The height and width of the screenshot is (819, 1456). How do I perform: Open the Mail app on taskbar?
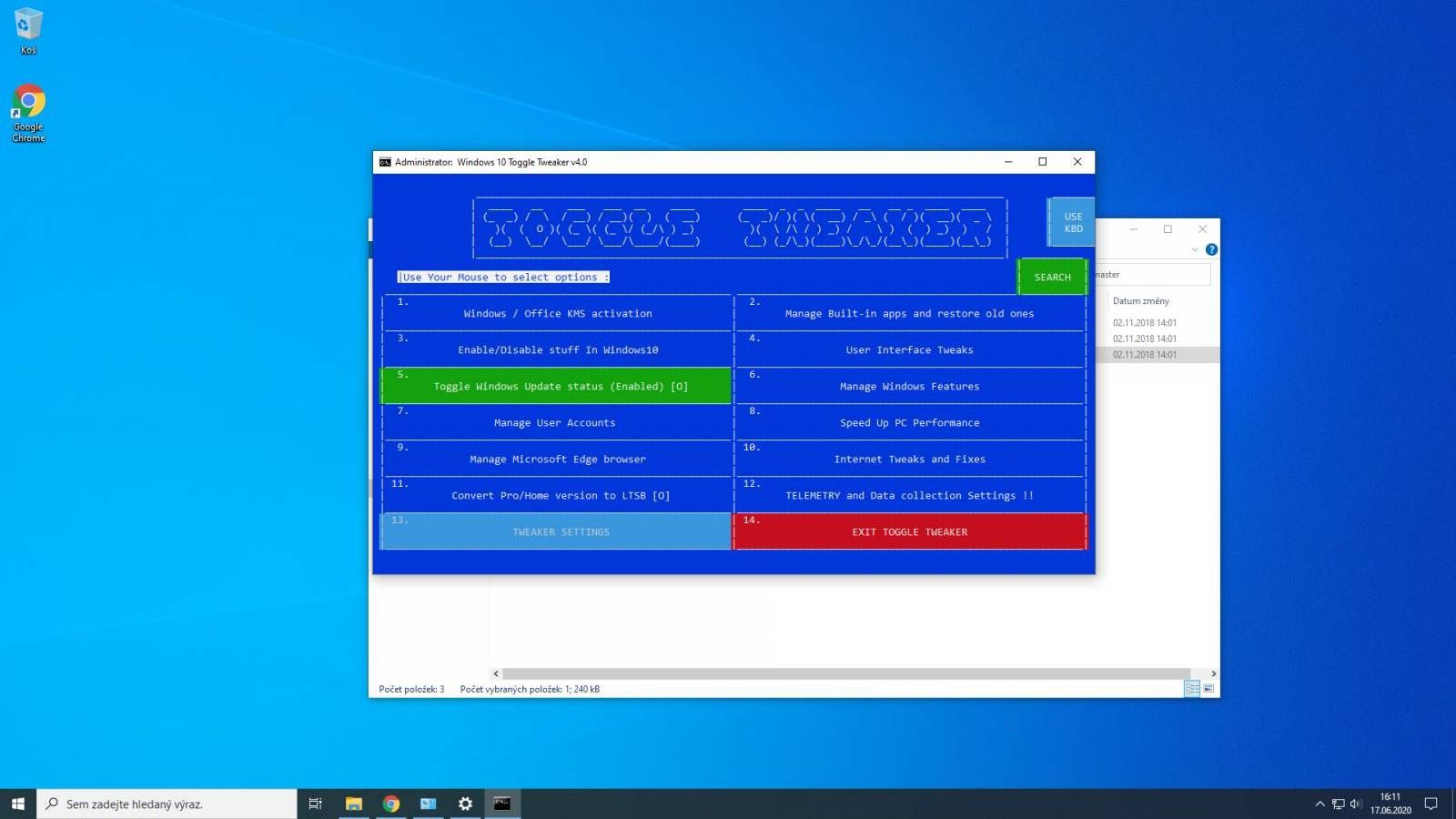pyautogui.click(x=429, y=804)
